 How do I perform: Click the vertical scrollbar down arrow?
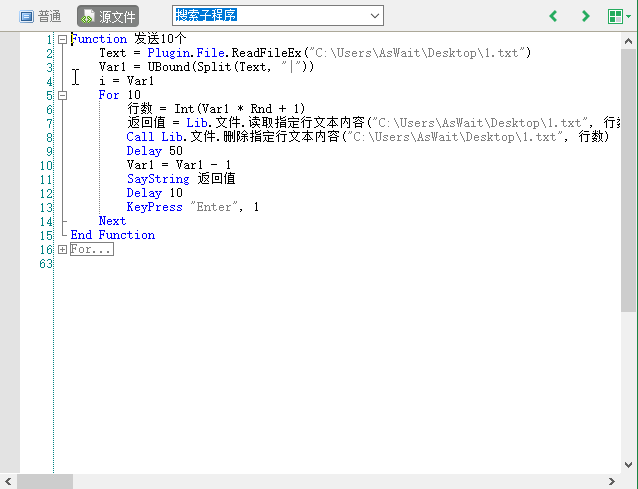point(629,465)
